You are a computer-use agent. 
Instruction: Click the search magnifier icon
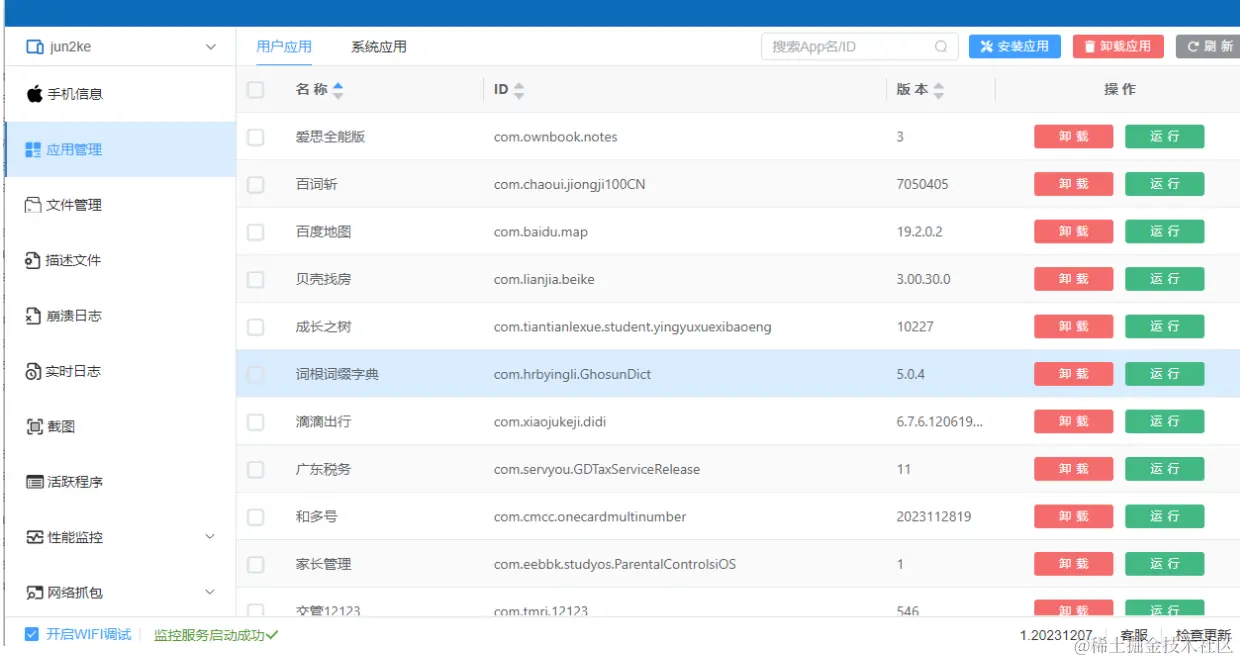click(x=941, y=46)
